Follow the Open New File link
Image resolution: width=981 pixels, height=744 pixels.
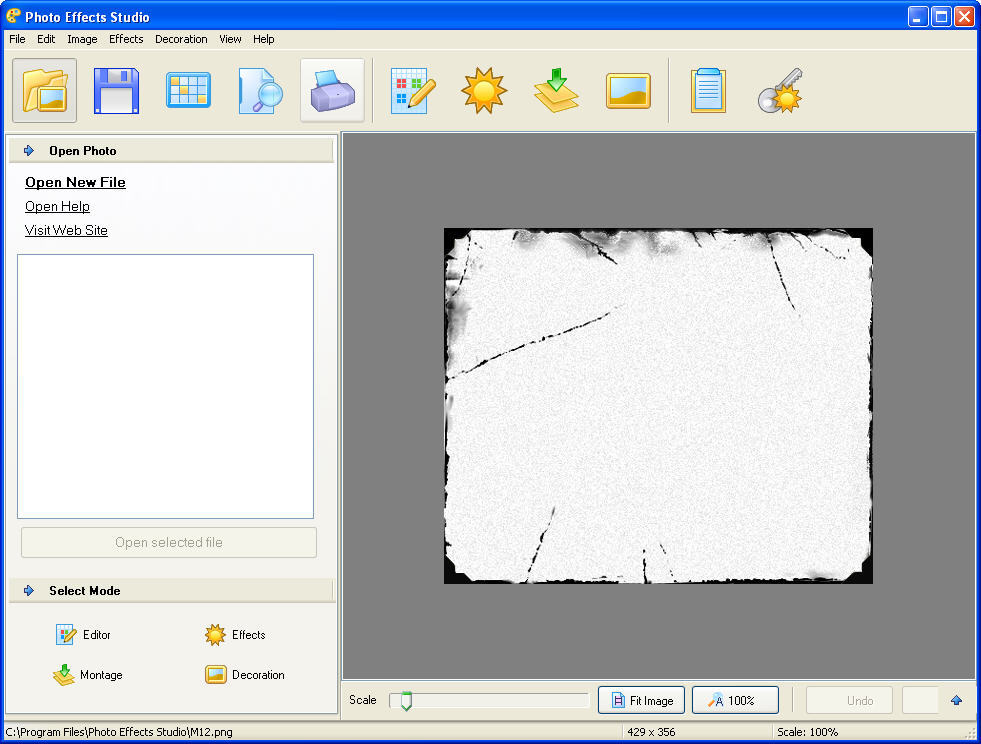click(75, 182)
